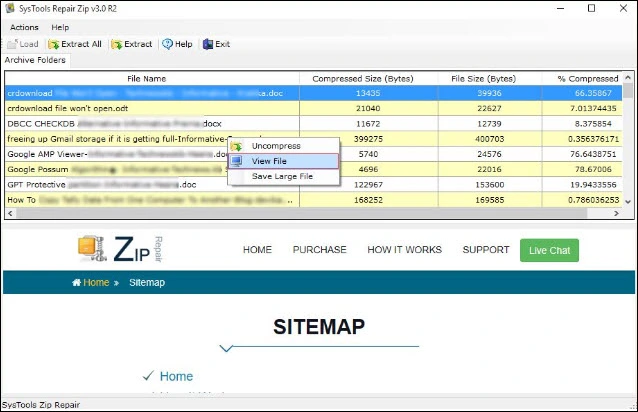Click the horizontal scrollbar thumb of the list
This screenshot has width=638, height=412.
(x=302, y=213)
